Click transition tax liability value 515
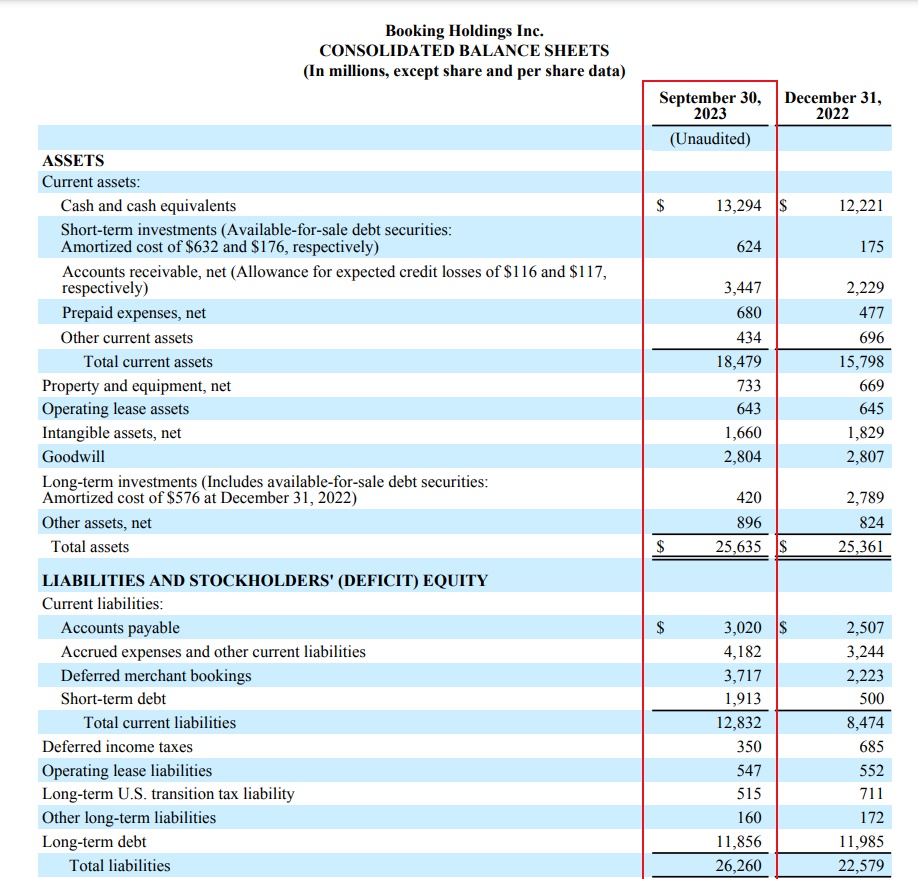This screenshot has height=879, width=918. [x=749, y=794]
